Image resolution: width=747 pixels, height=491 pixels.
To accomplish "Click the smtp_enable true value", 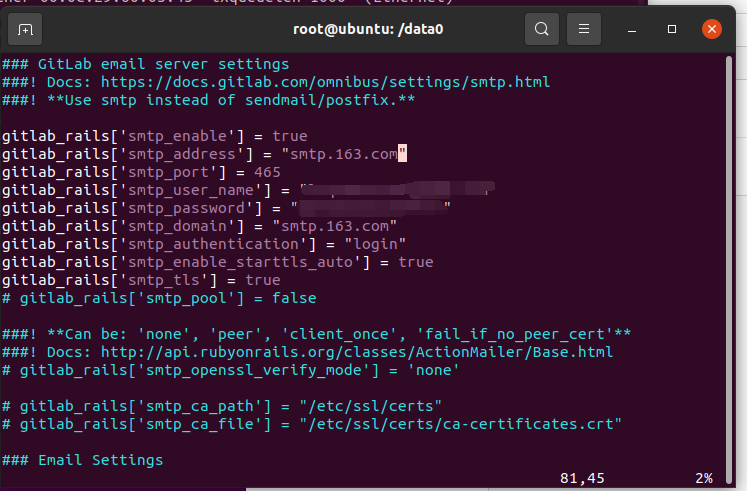I will 290,136.
